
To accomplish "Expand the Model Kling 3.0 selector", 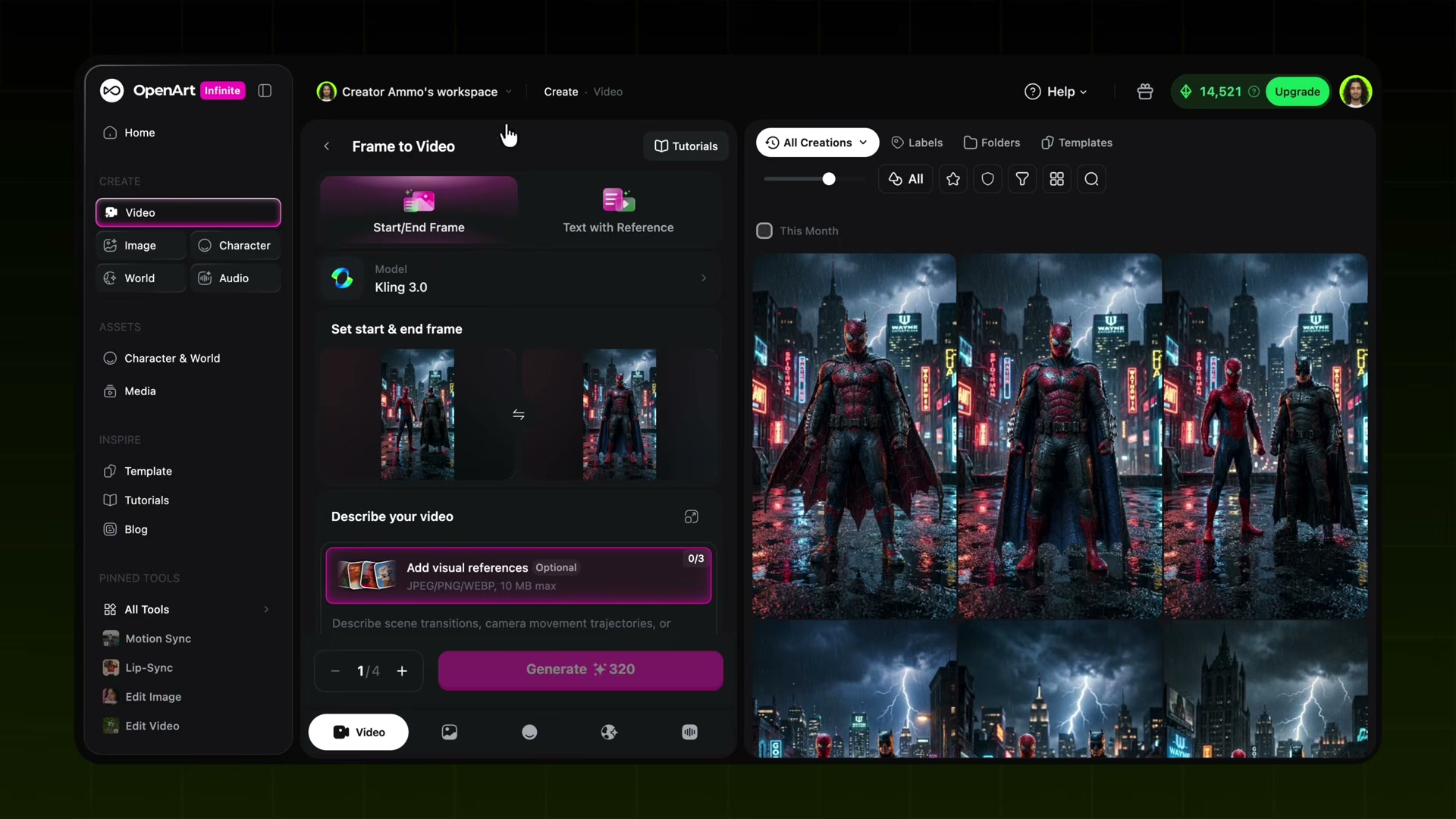I will click(519, 278).
